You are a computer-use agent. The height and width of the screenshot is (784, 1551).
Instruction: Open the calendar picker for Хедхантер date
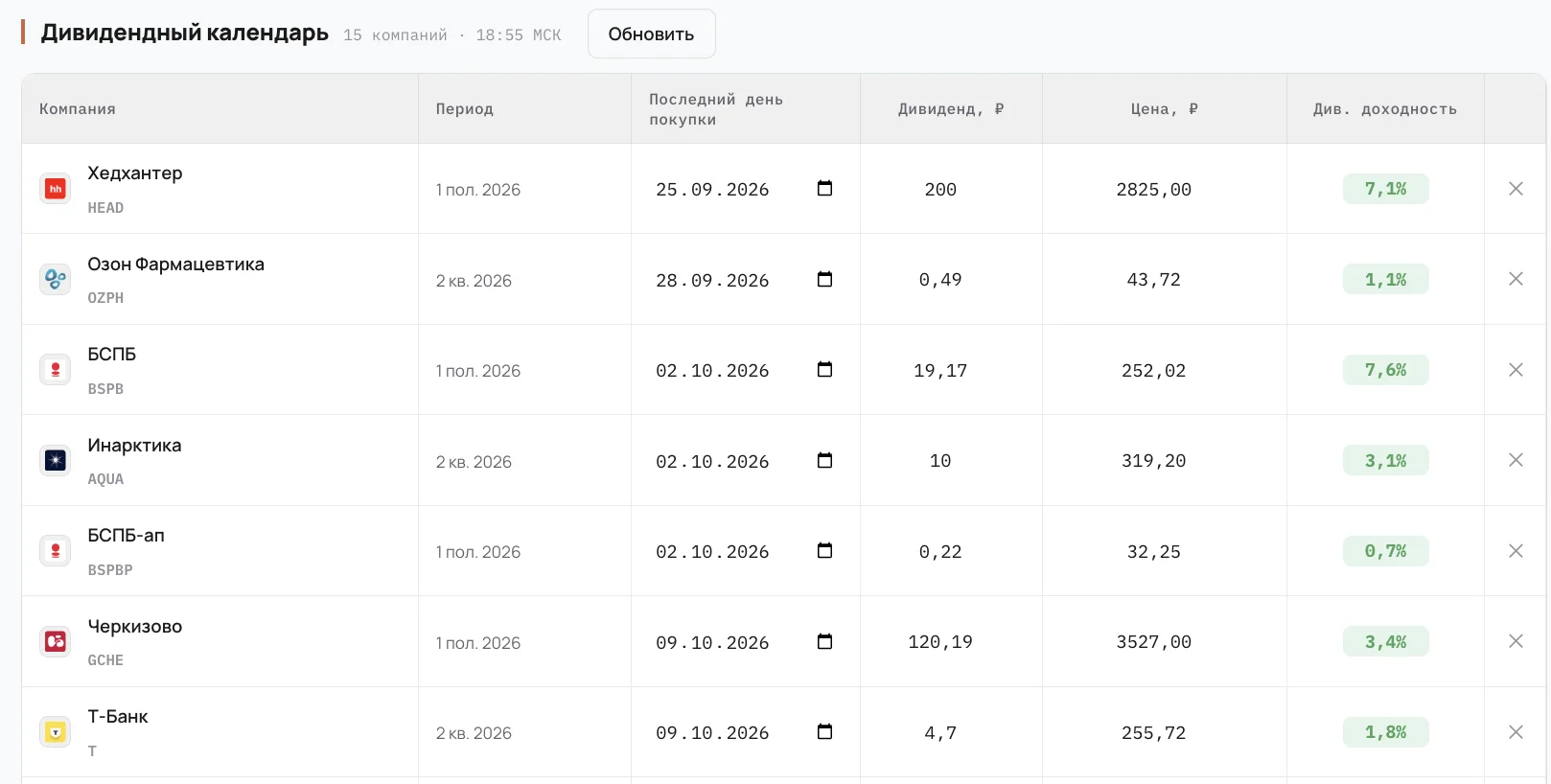[x=824, y=188]
